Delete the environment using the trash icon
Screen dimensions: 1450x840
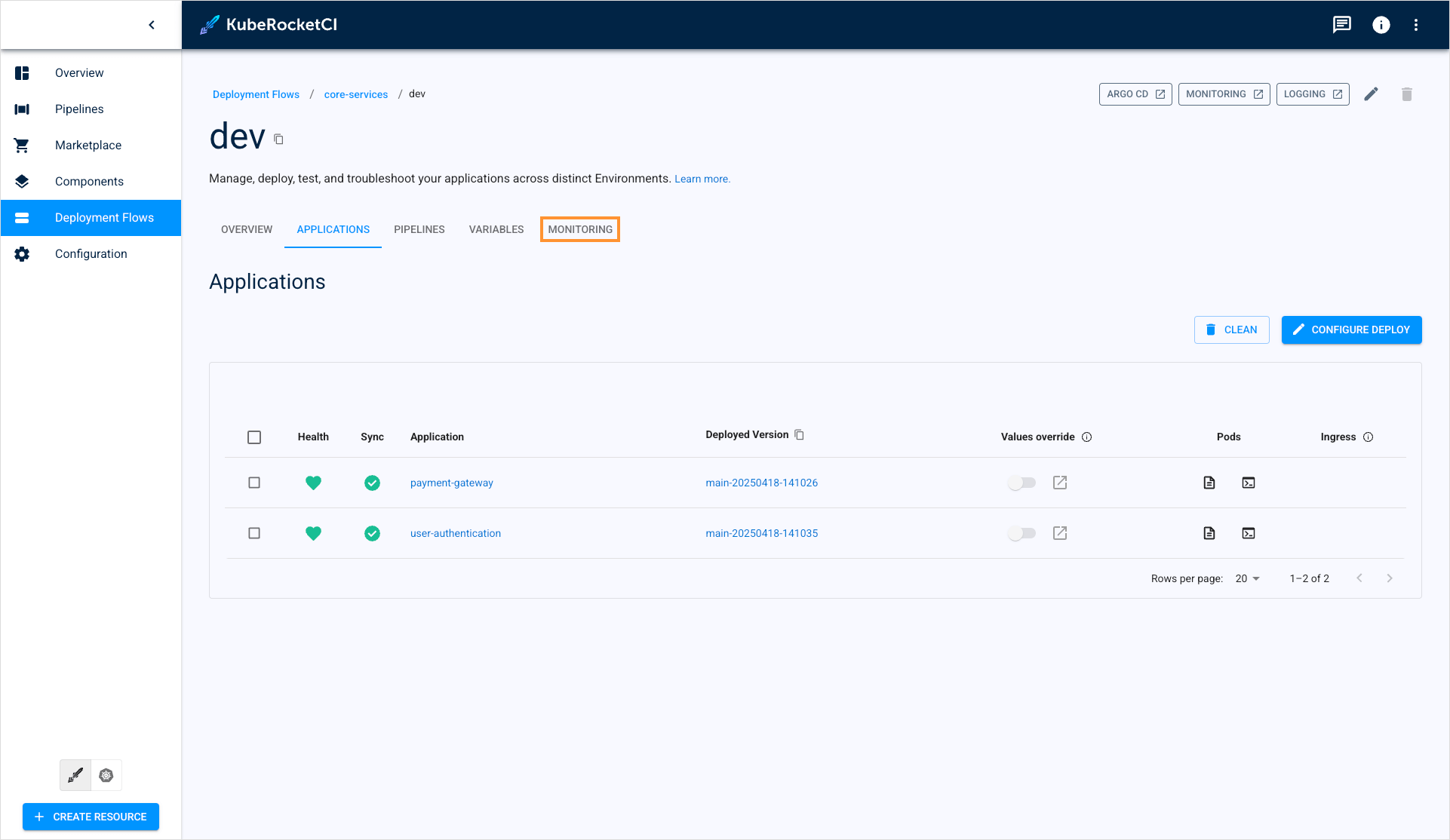(x=1406, y=94)
